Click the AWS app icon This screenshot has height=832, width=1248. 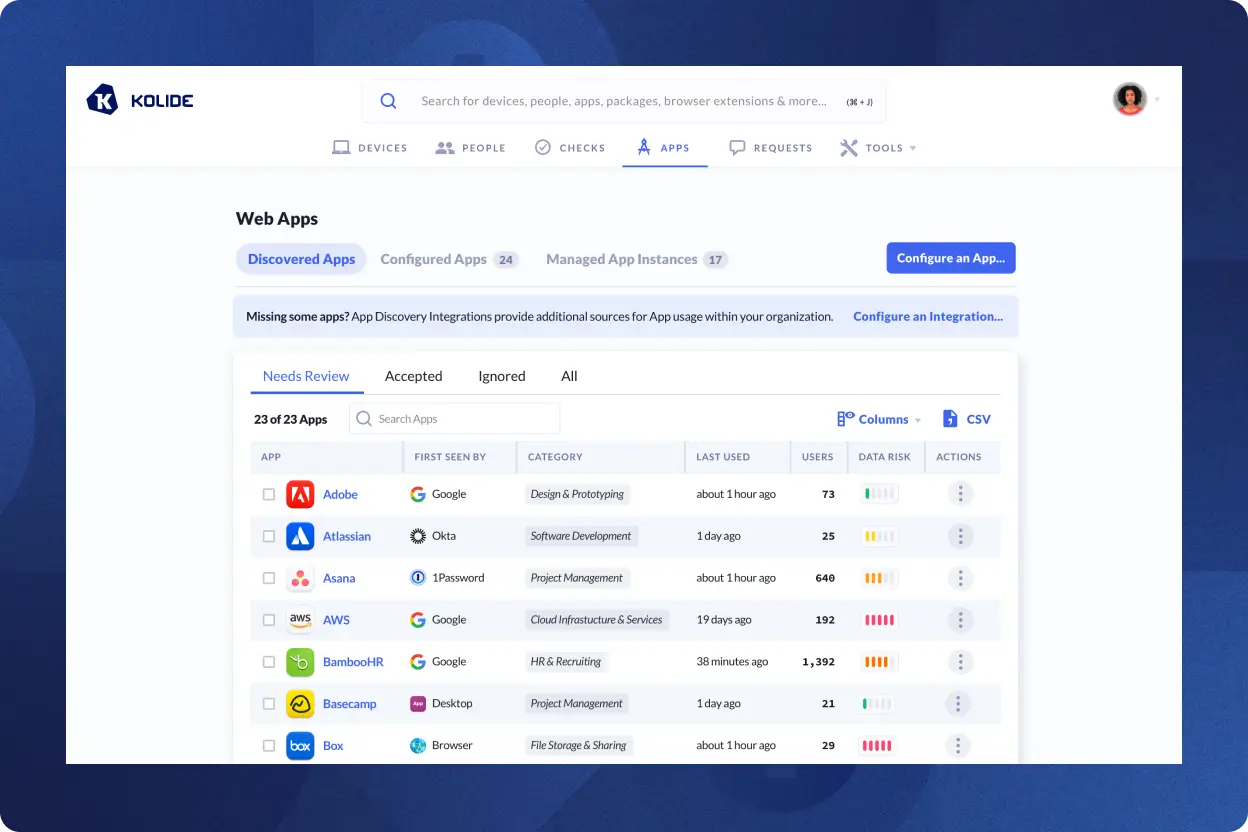point(300,620)
